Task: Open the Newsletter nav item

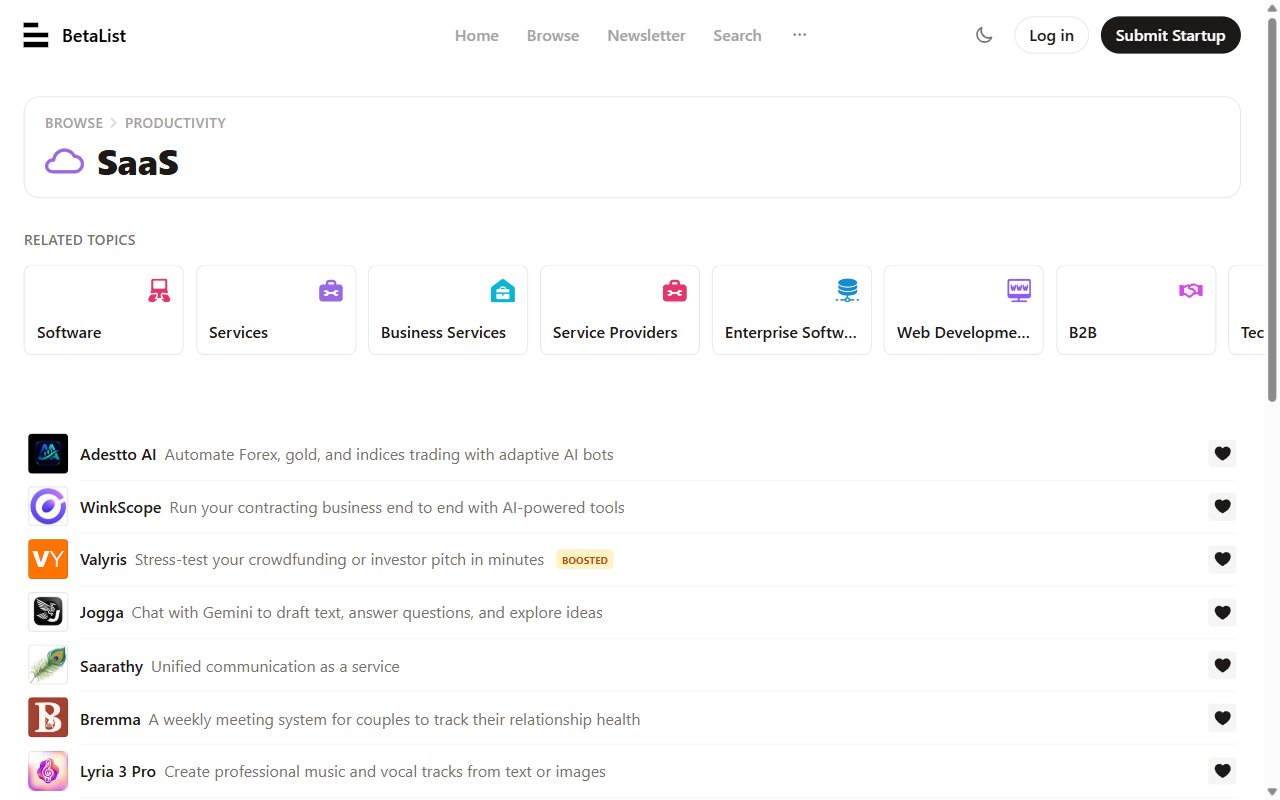Action: coord(646,35)
